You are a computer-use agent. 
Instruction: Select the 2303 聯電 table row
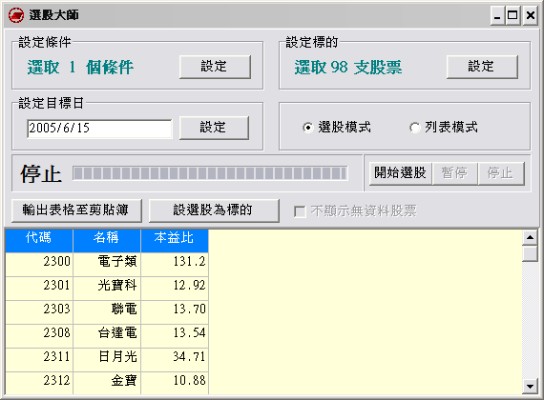(x=107, y=309)
